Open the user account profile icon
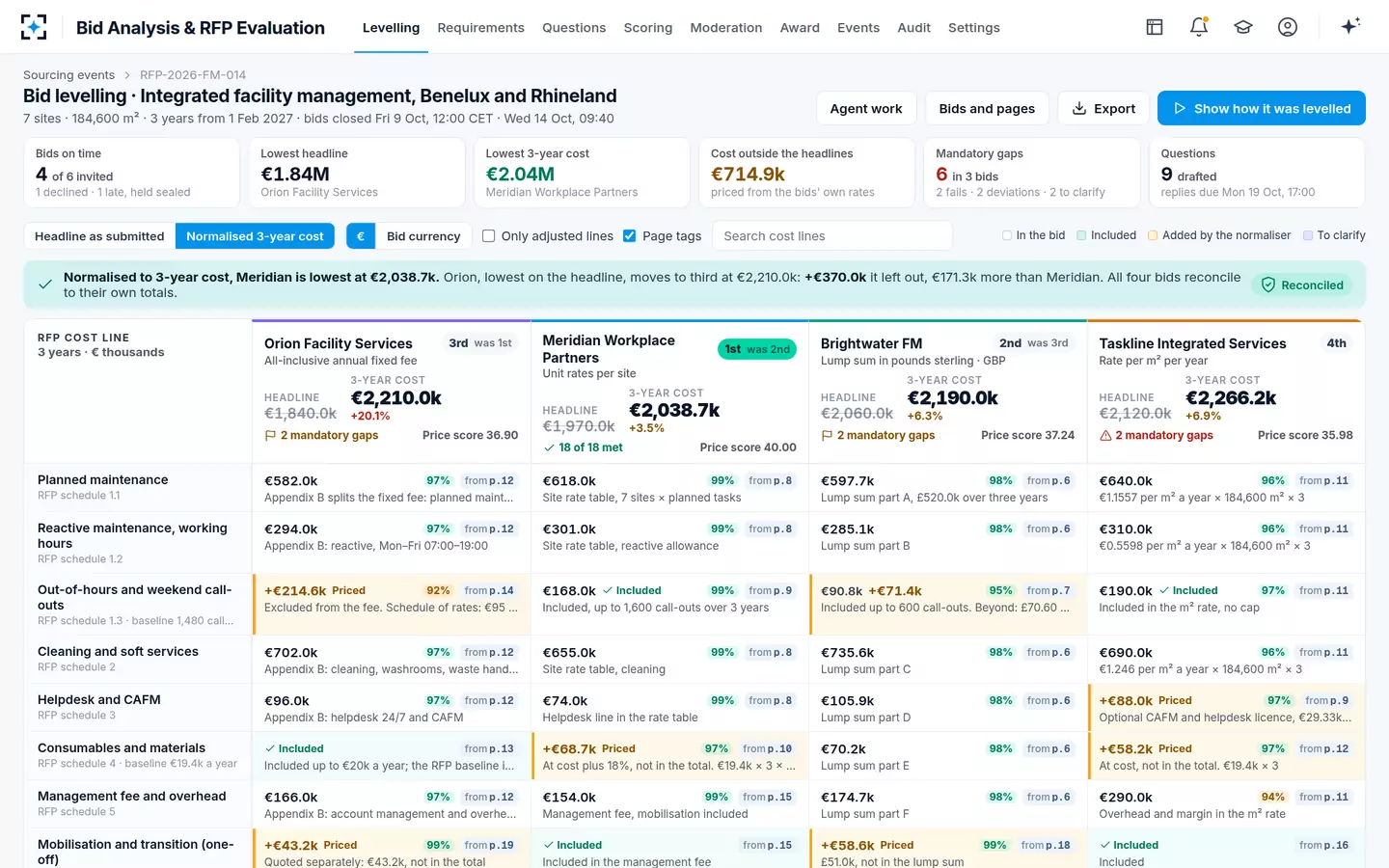 (x=1288, y=27)
